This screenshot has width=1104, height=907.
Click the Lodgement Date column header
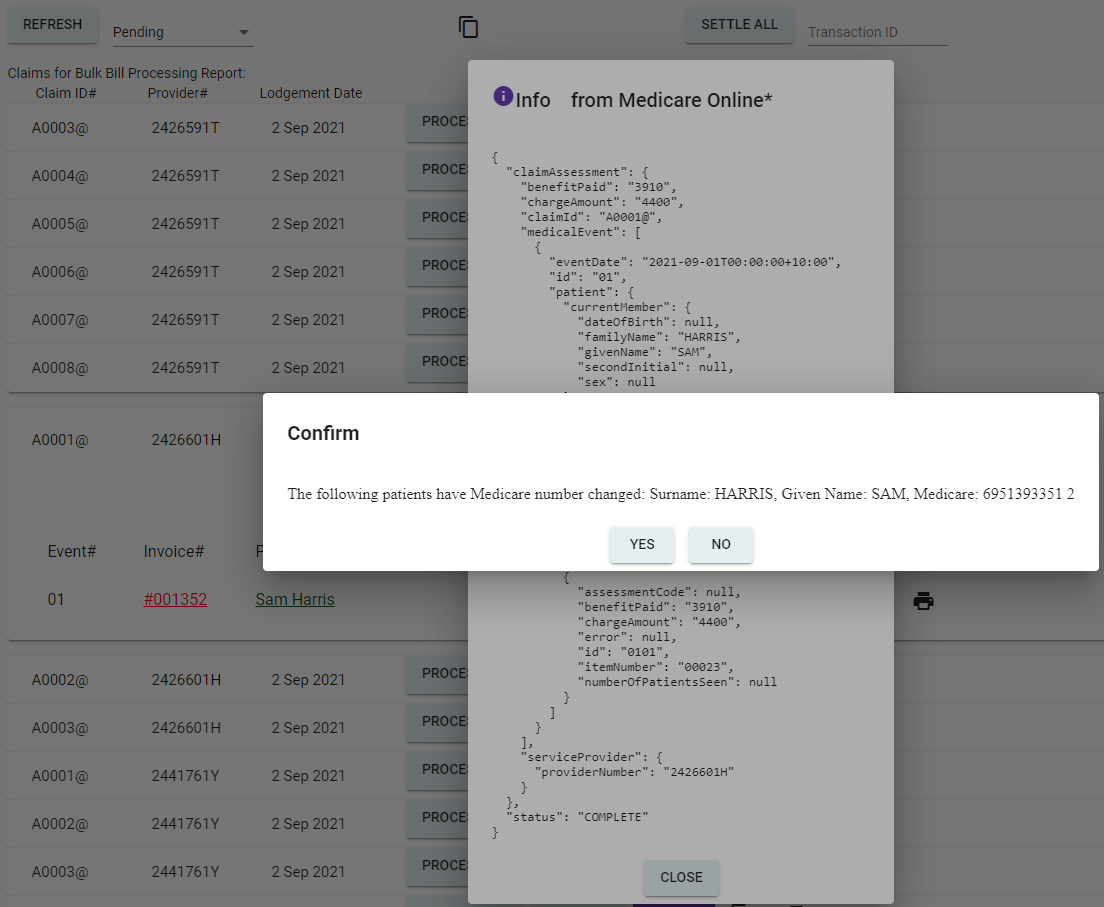click(x=310, y=93)
